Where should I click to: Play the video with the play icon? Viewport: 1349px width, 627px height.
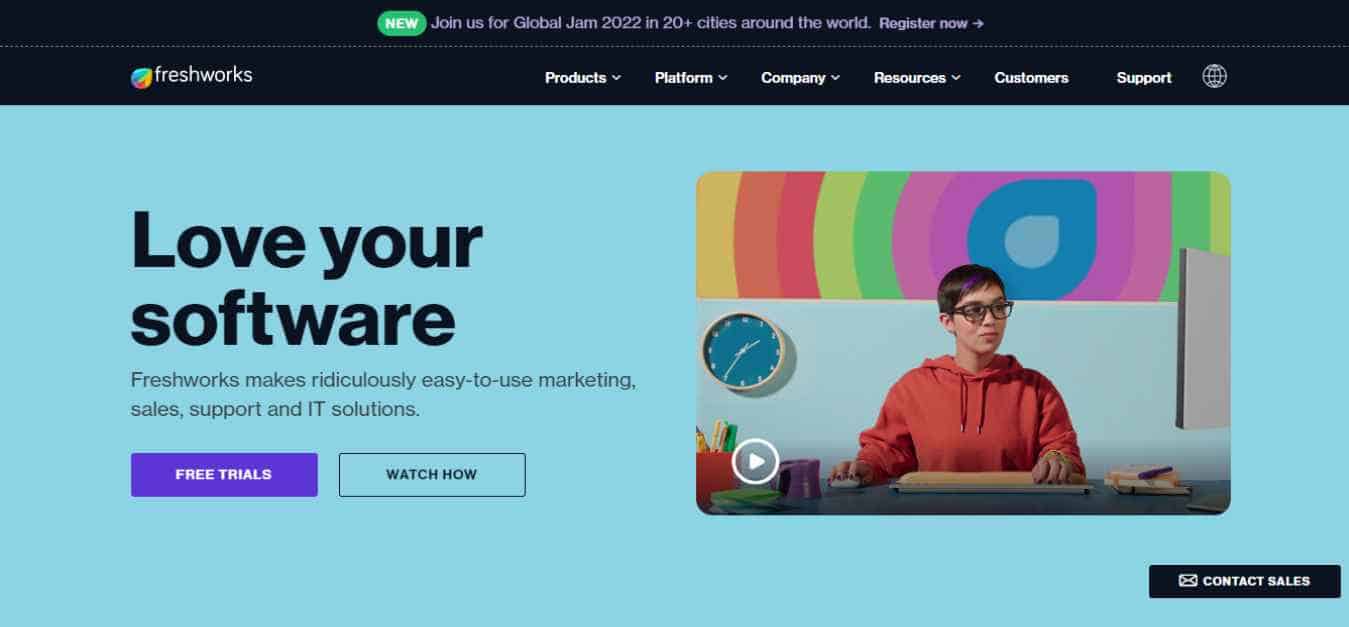pos(755,461)
